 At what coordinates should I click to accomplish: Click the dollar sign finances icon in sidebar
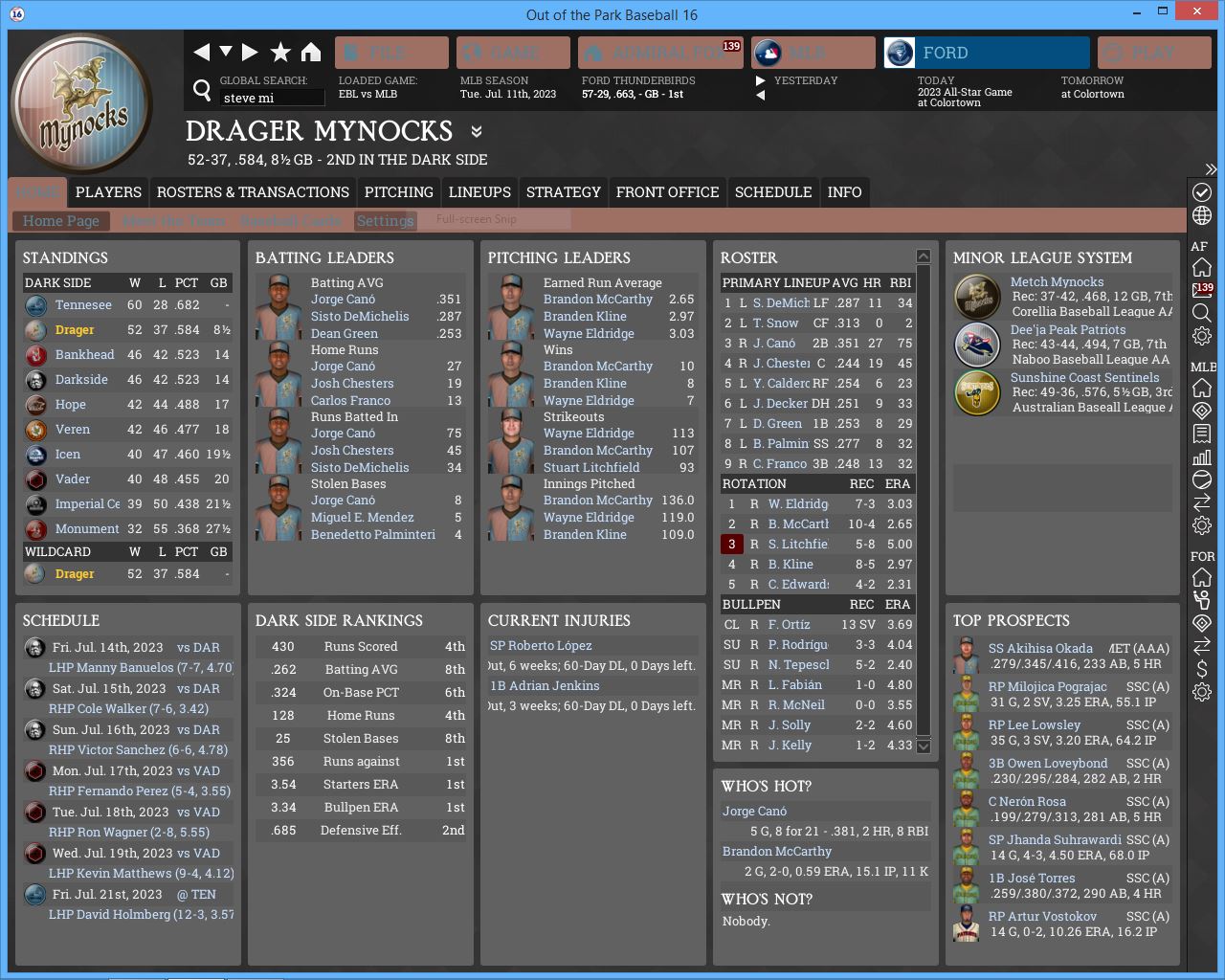click(x=1202, y=669)
